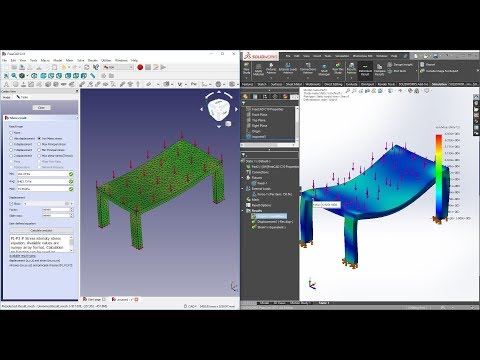Image resolution: width=480 pixels, height=360 pixels.
Task: Click SolidWorks New Study icon
Action: 247,65
